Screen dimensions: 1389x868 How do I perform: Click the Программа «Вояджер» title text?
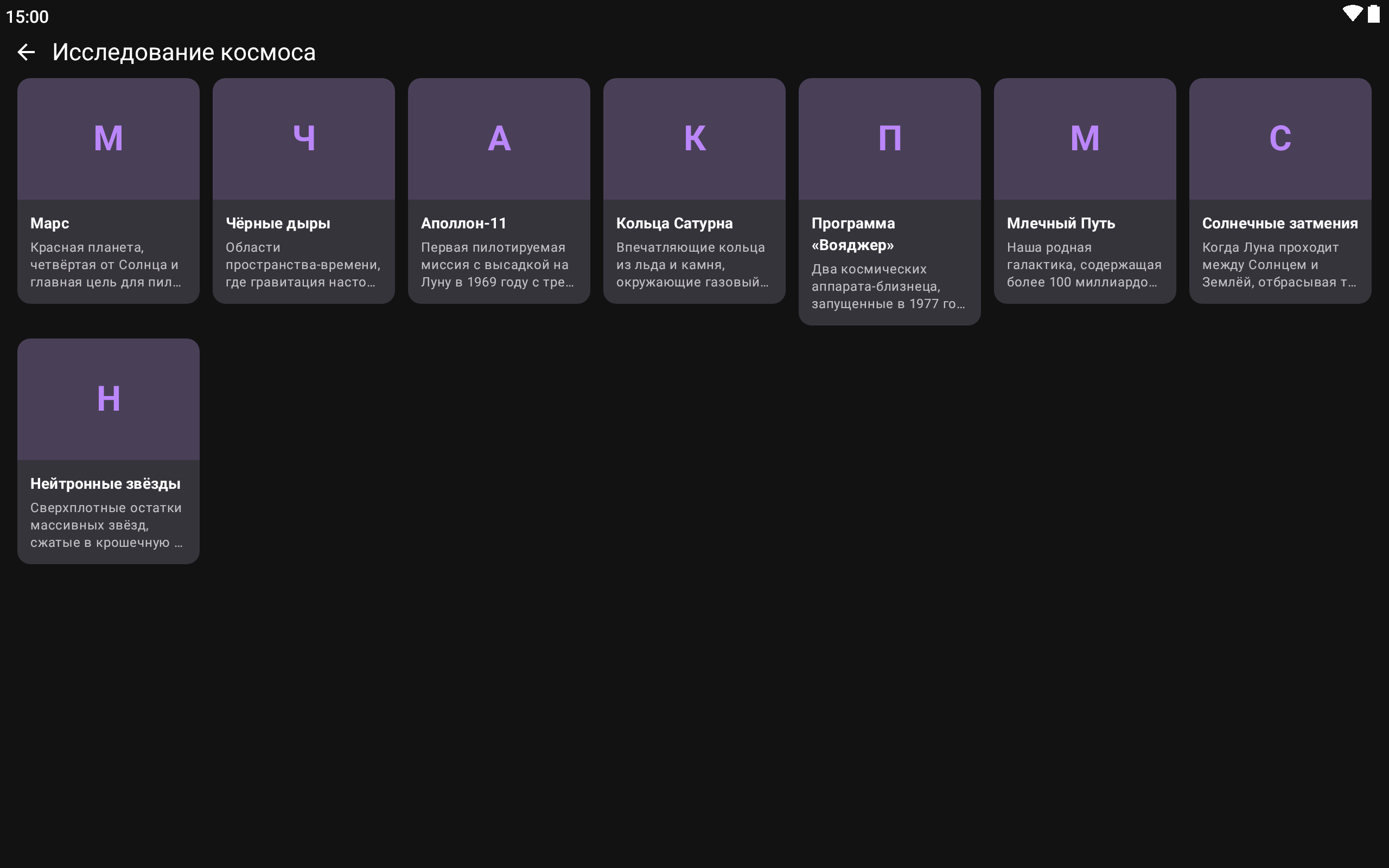tap(853, 234)
